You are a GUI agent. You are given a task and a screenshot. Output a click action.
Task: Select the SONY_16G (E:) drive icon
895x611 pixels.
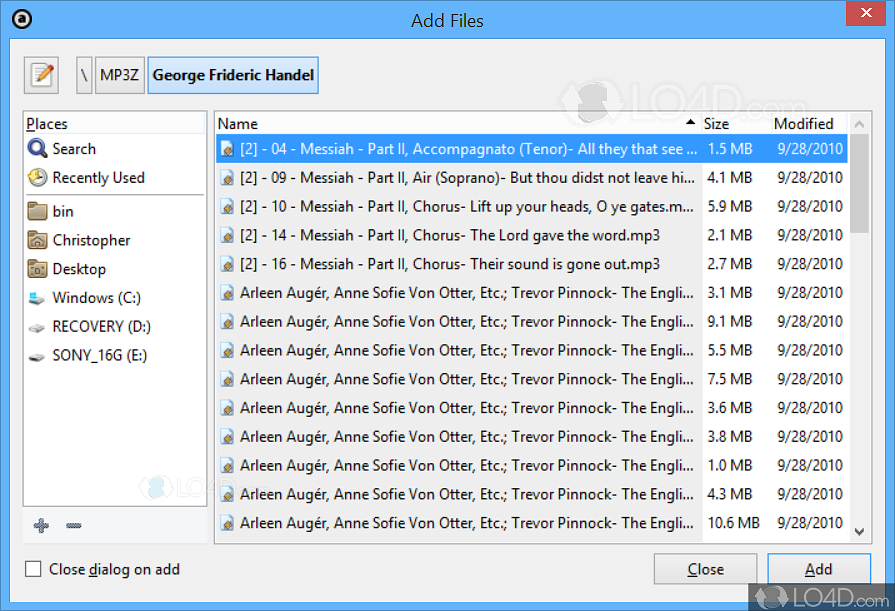[37, 356]
